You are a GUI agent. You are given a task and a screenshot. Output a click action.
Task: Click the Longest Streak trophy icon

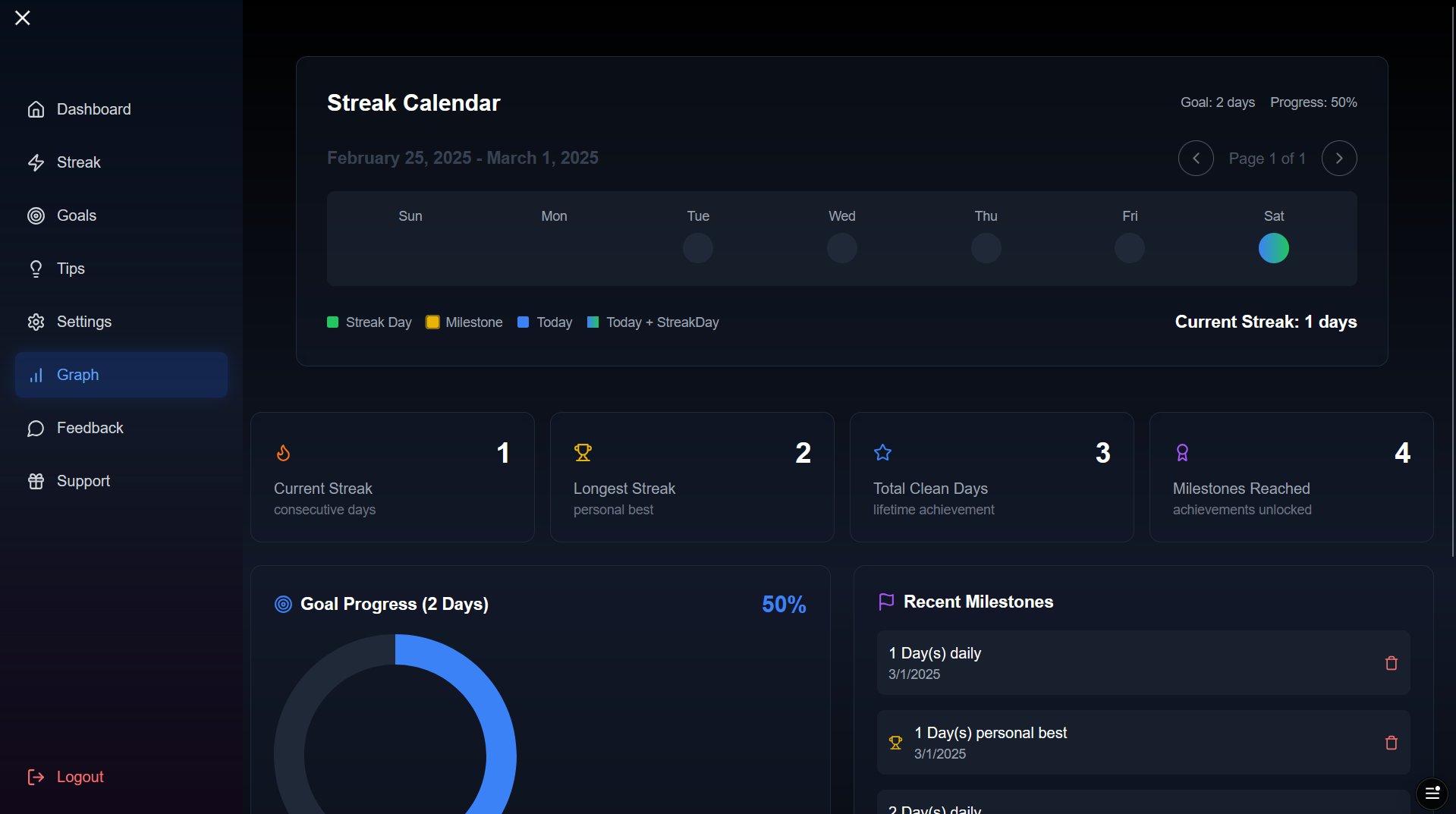click(x=583, y=453)
